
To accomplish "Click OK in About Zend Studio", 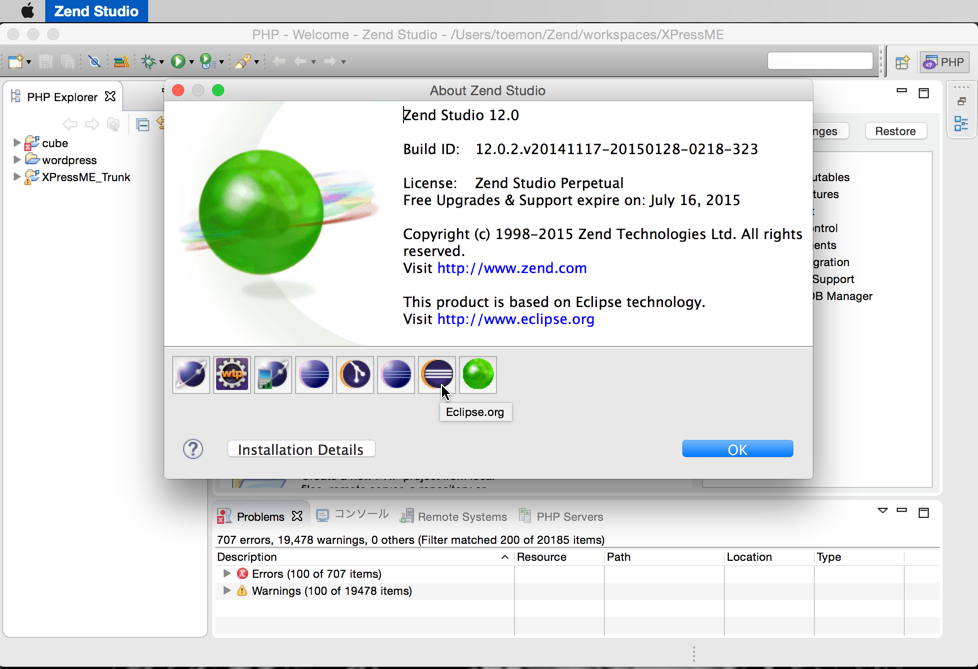I will [x=737, y=449].
